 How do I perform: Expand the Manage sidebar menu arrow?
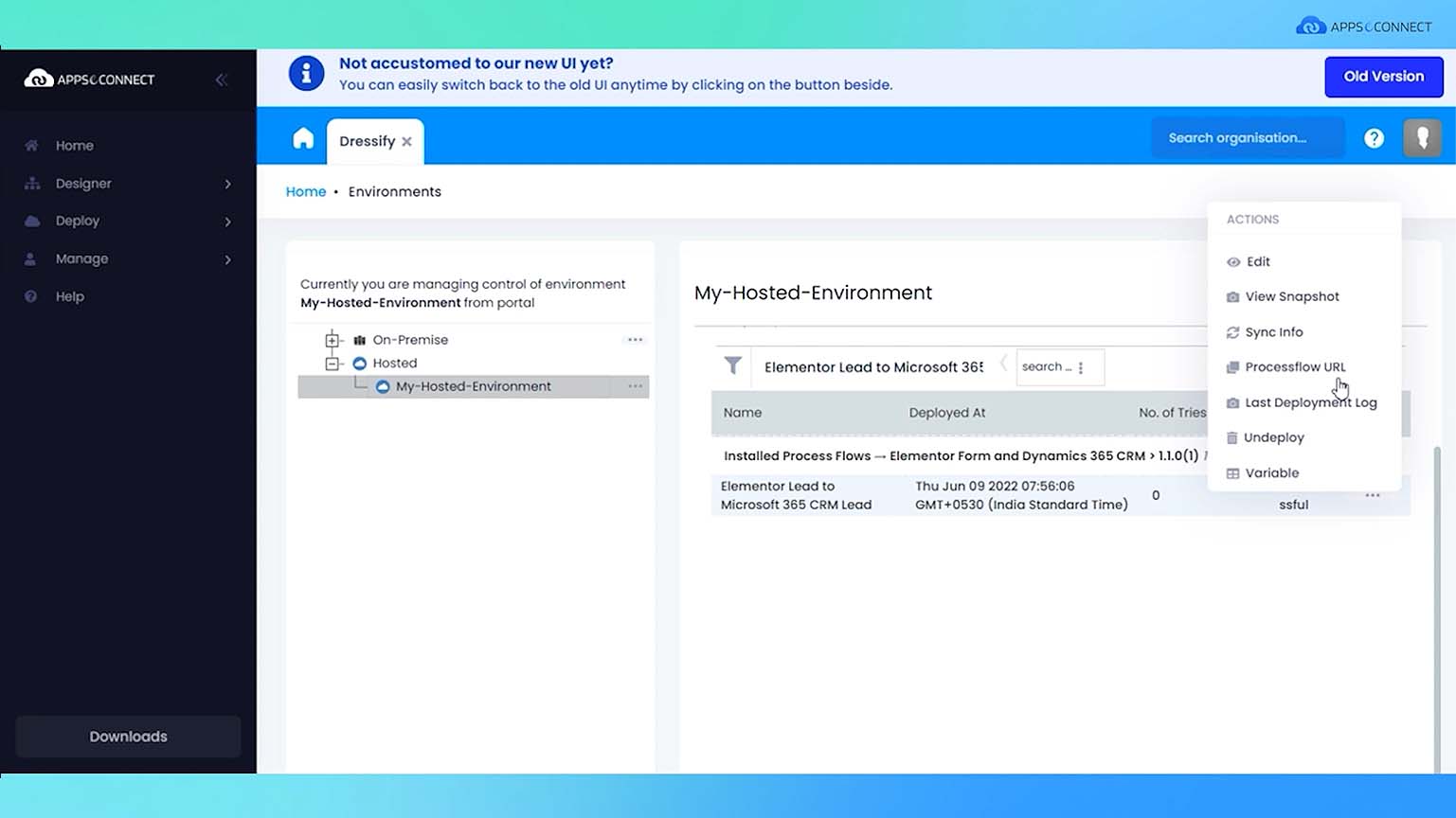(227, 259)
